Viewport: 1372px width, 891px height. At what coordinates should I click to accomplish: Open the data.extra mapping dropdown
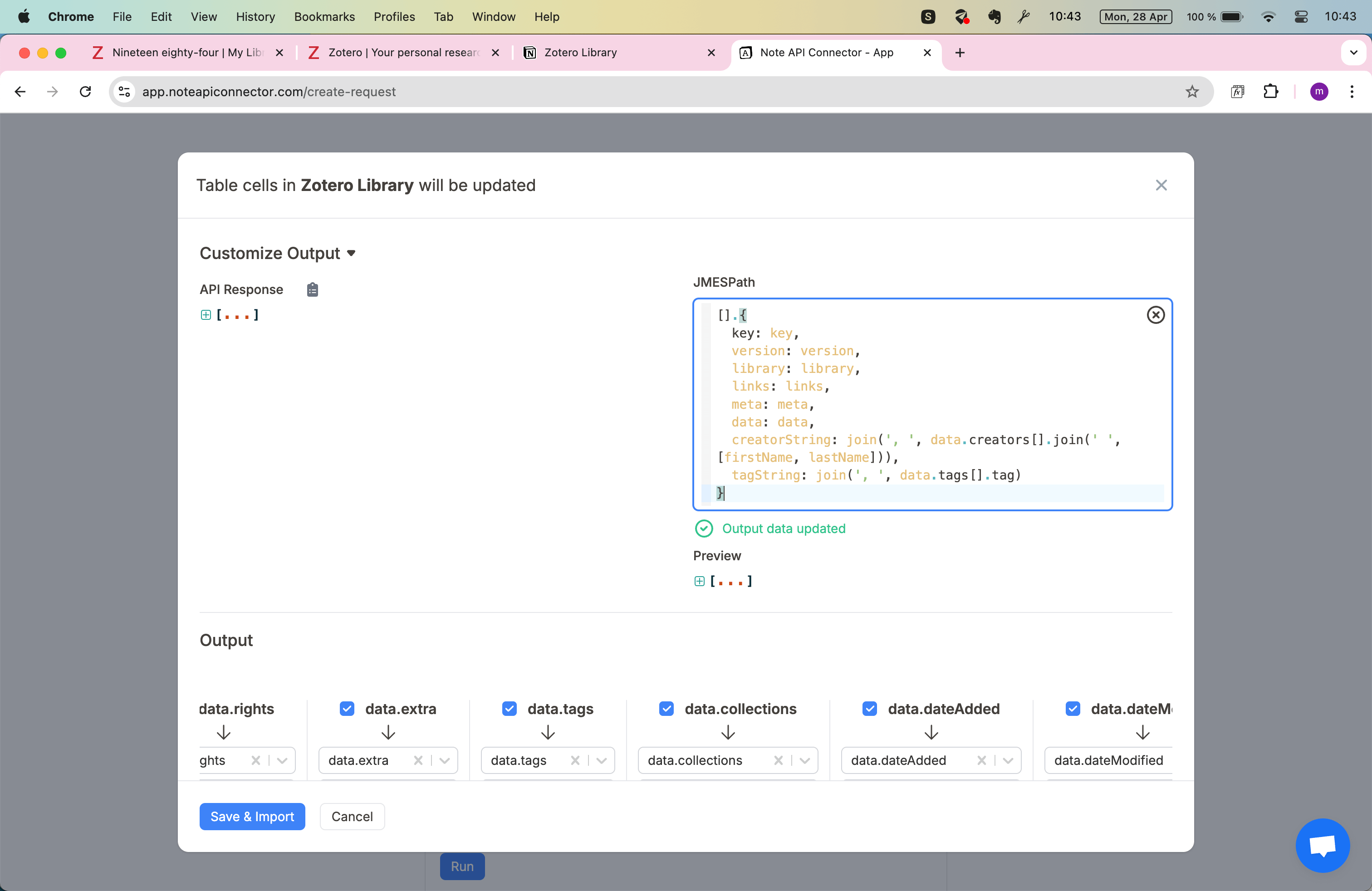pyautogui.click(x=444, y=760)
